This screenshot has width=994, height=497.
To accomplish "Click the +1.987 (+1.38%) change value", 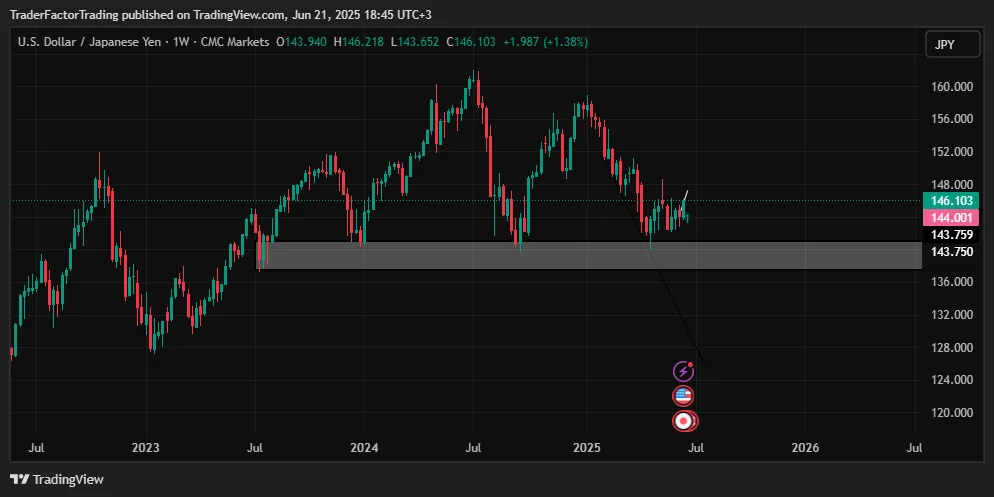I will [545, 42].
